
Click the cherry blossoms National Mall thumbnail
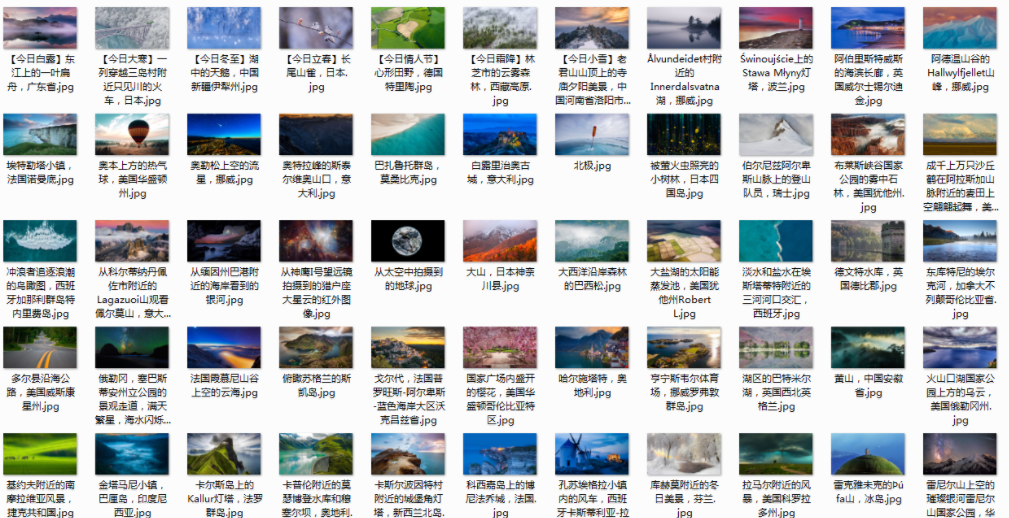pyautogui.click(x=500, y=347)
